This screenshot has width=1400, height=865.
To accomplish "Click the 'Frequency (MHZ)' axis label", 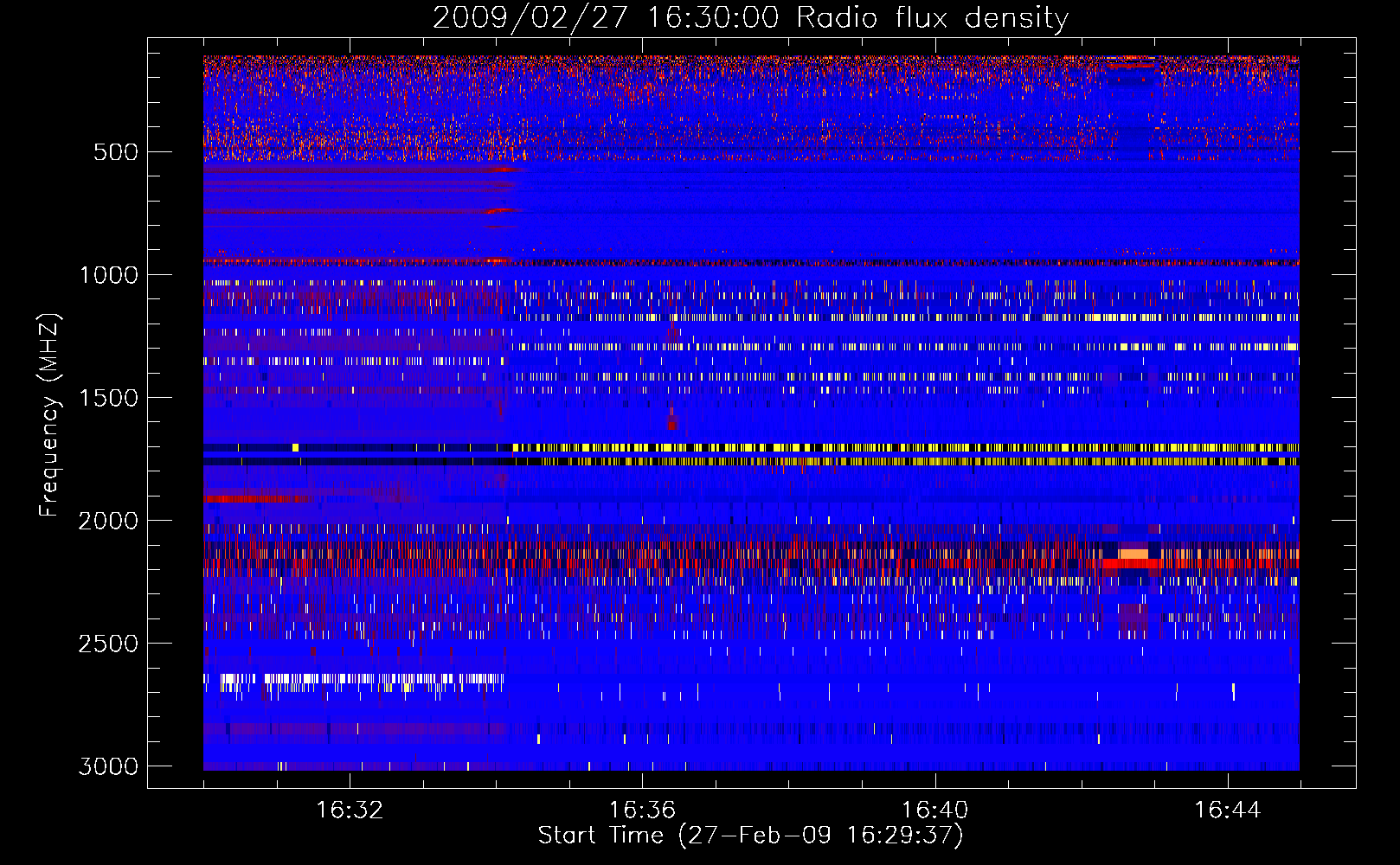I will pos(50,415).
